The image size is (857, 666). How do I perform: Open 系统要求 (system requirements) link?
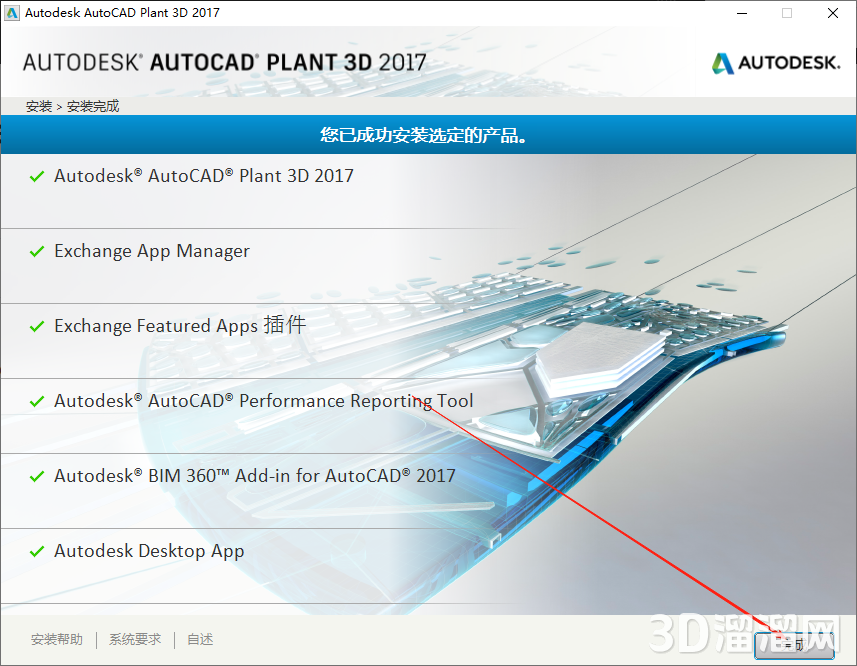[x=134, y=639]
